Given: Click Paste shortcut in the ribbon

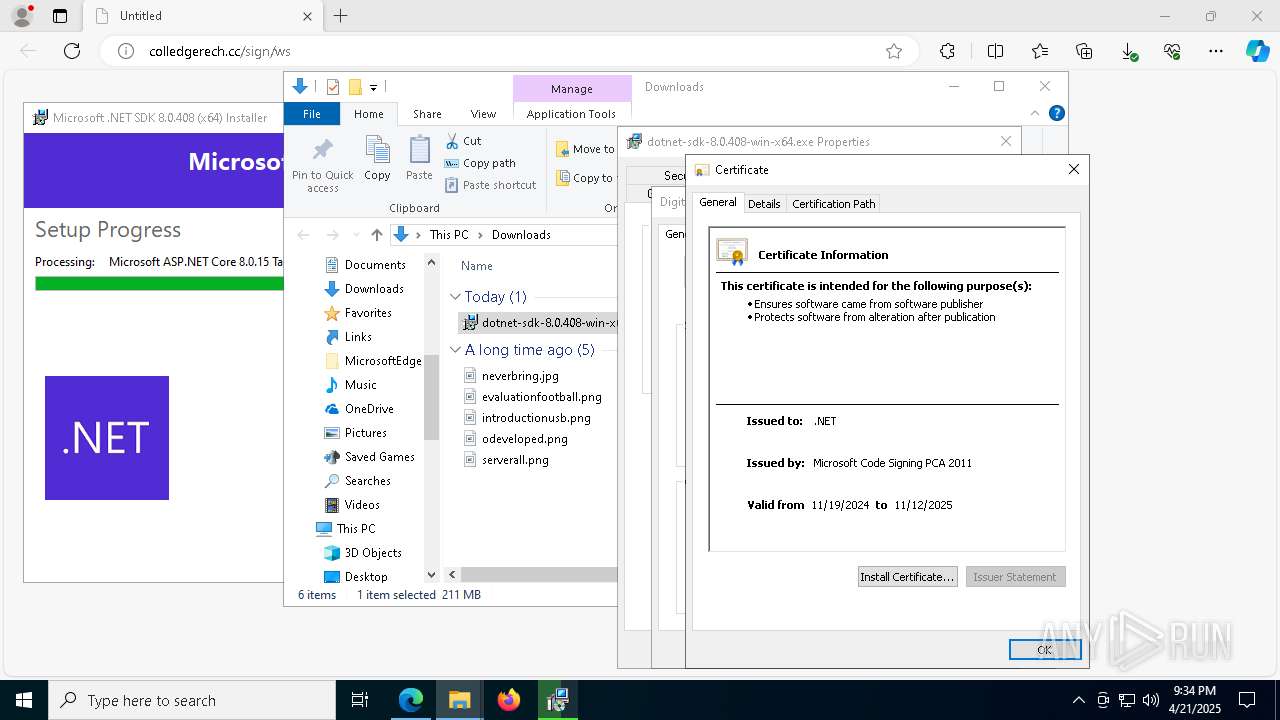Looking at the screenshot, I should click(x=490, y=185).
